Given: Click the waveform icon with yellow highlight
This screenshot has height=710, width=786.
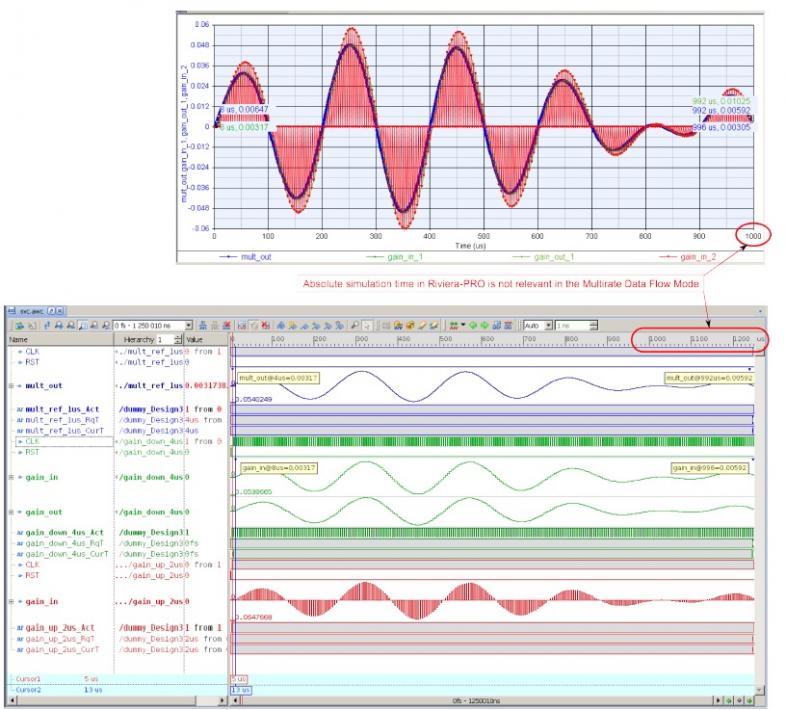Looking at the screenshot, I should tap(399, 325).
